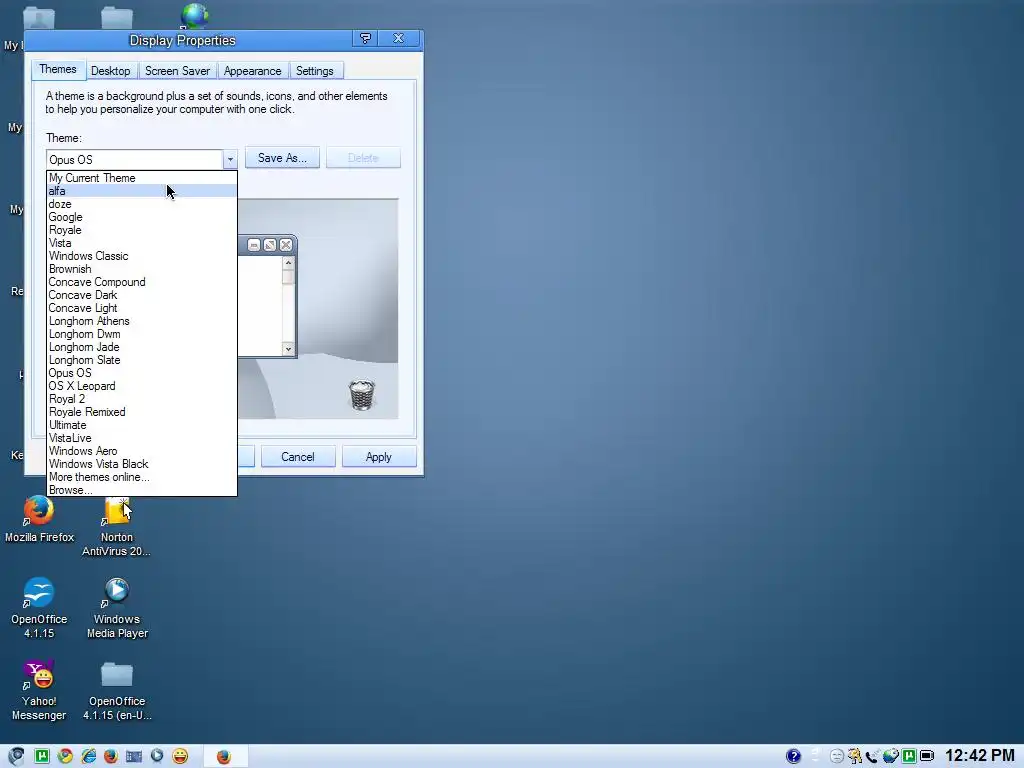Choose the Windows Vista Black theme

click(142, 464)
